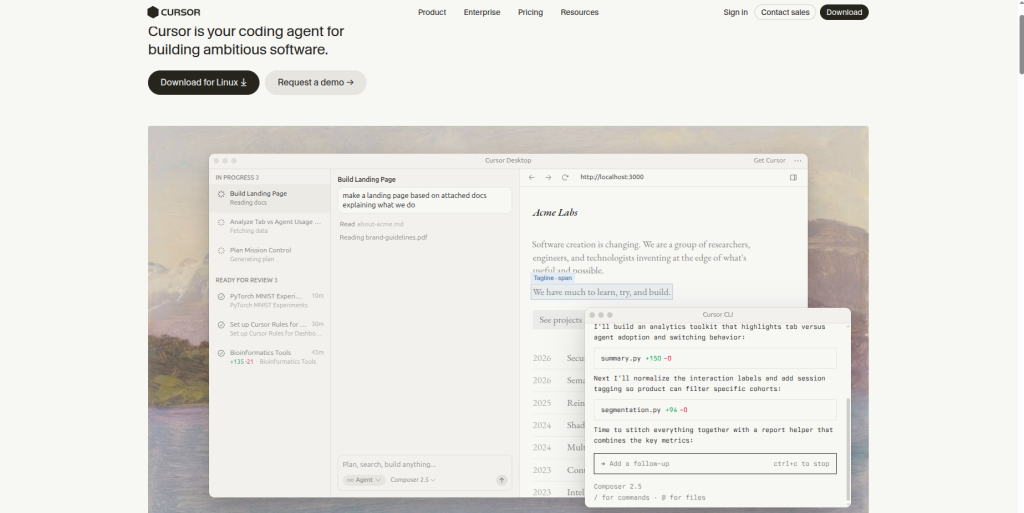Expand the Composer 2.5 model selector
The height and width of the screenshot is (513, 1024).
(413, 480)
